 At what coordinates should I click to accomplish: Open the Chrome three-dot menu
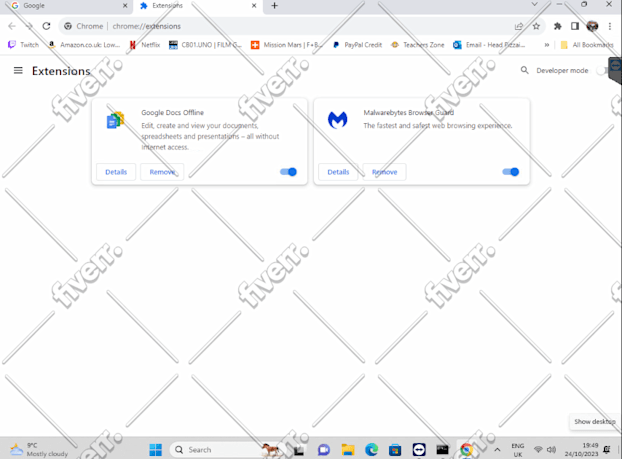click(610, 26)
